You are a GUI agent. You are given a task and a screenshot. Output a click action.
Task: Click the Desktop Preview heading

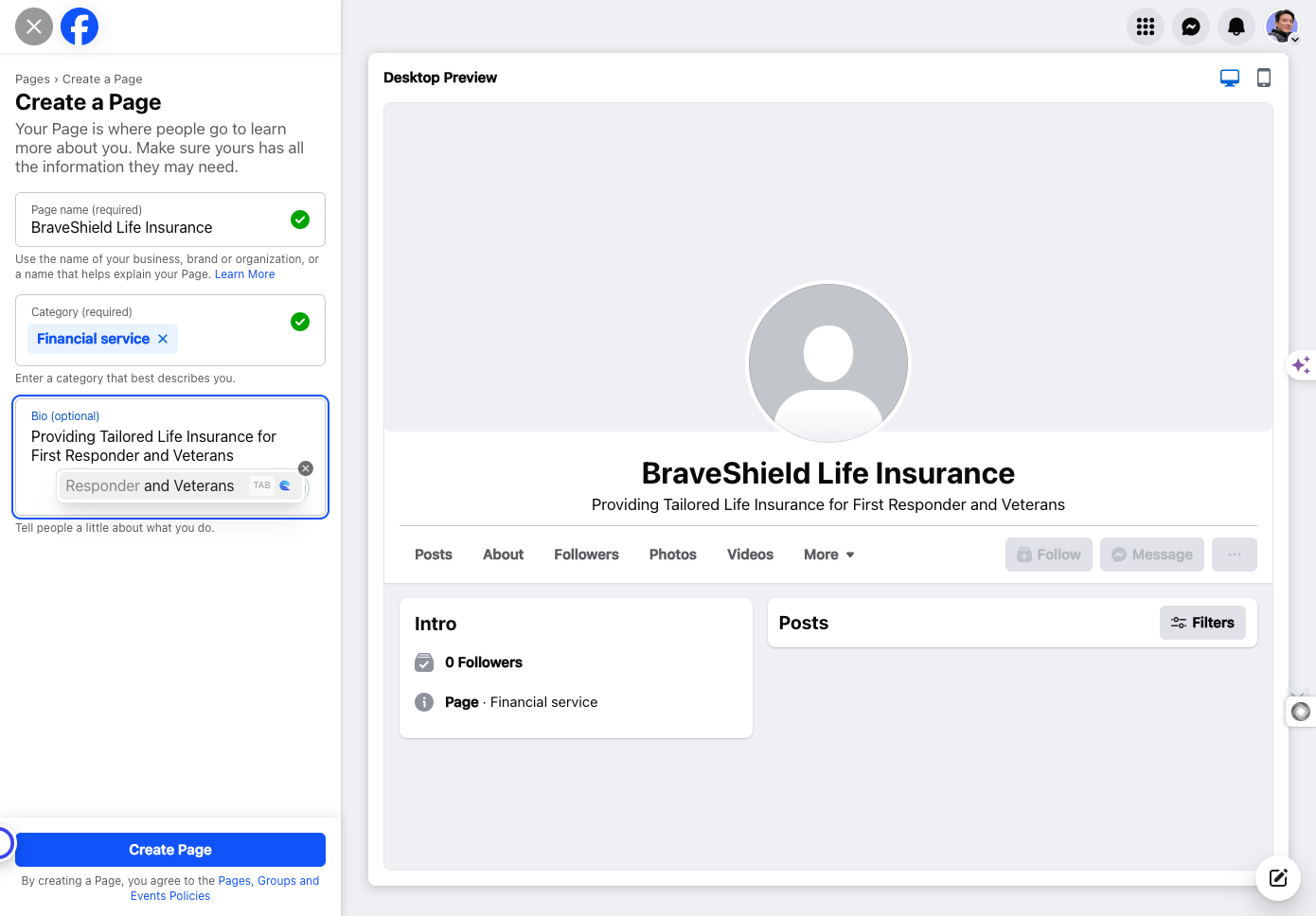coord(440,78)
